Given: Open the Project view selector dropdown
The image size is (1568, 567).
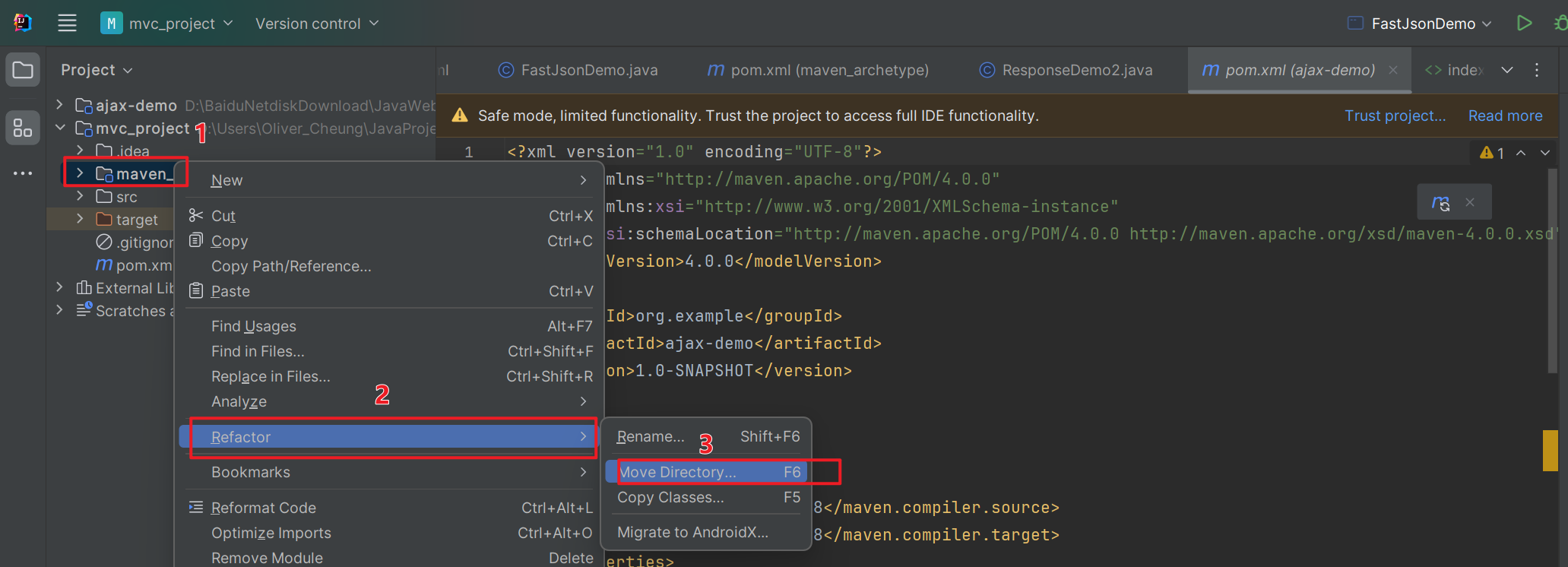Looking at the screenshot, I should coord(97,70).
